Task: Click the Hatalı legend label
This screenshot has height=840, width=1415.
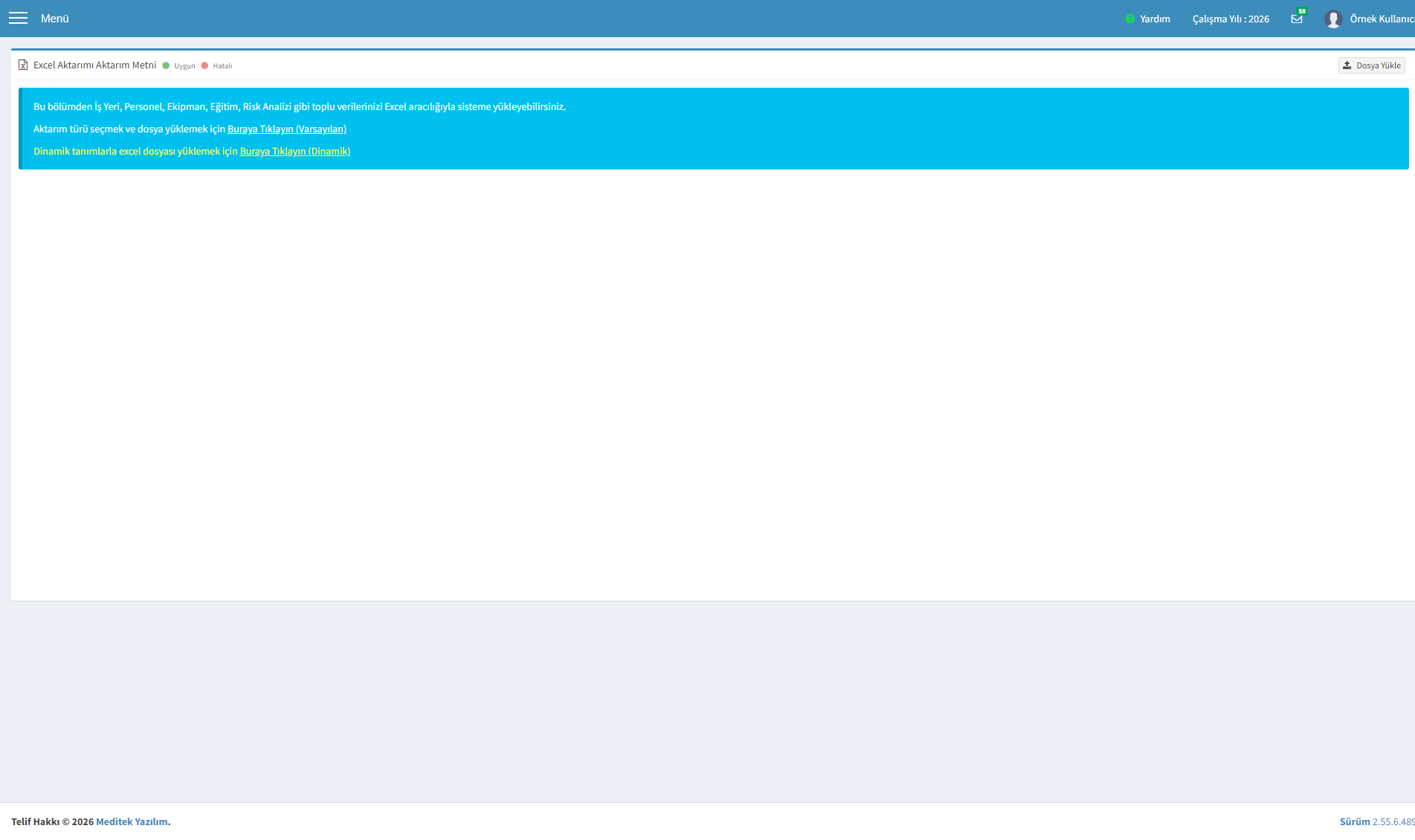Action: (222, 65)
